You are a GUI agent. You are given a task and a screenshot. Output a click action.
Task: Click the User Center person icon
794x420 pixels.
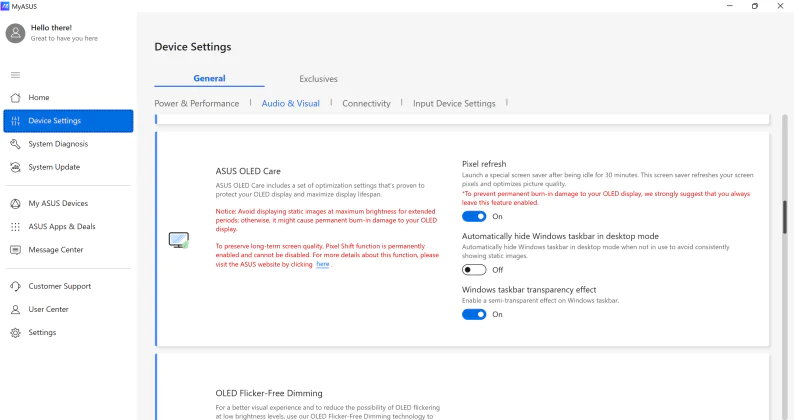click(x=16, y=309)
